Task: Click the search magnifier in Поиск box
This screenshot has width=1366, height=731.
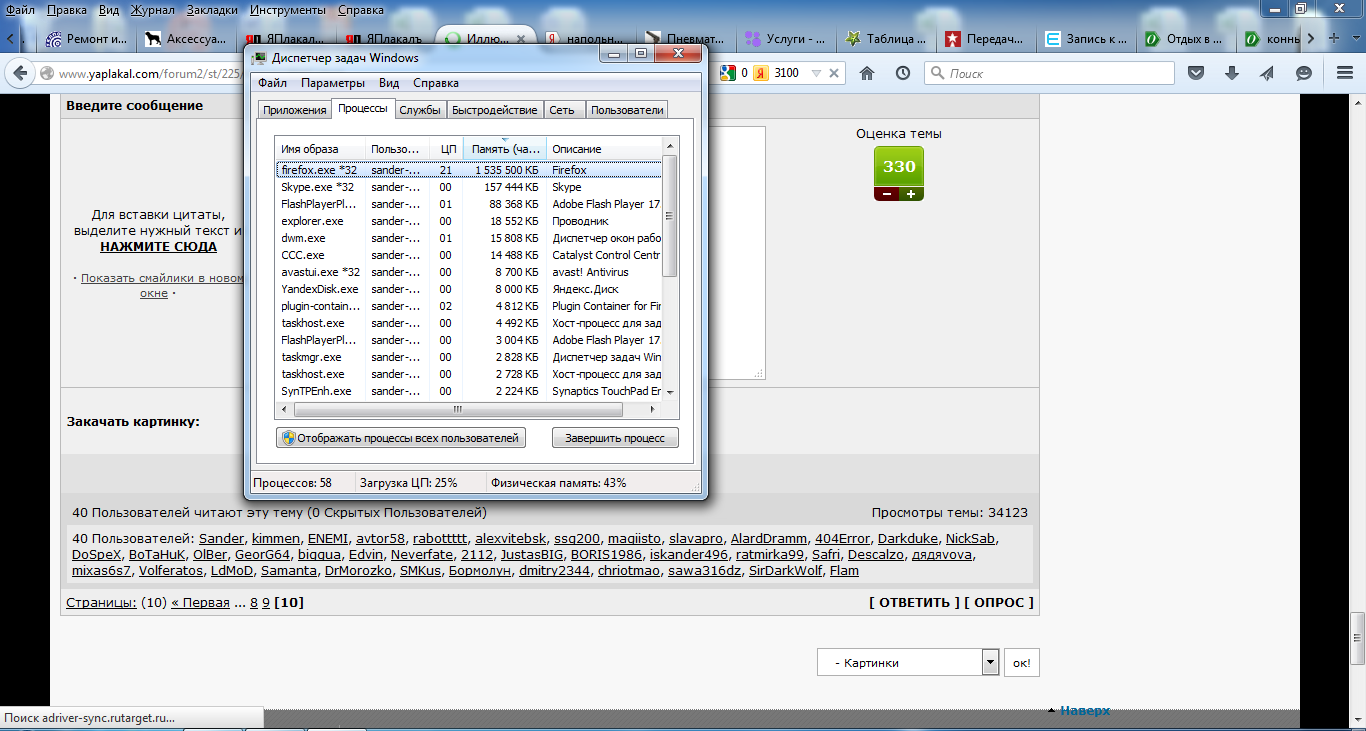Action: (x=937, y=73)
